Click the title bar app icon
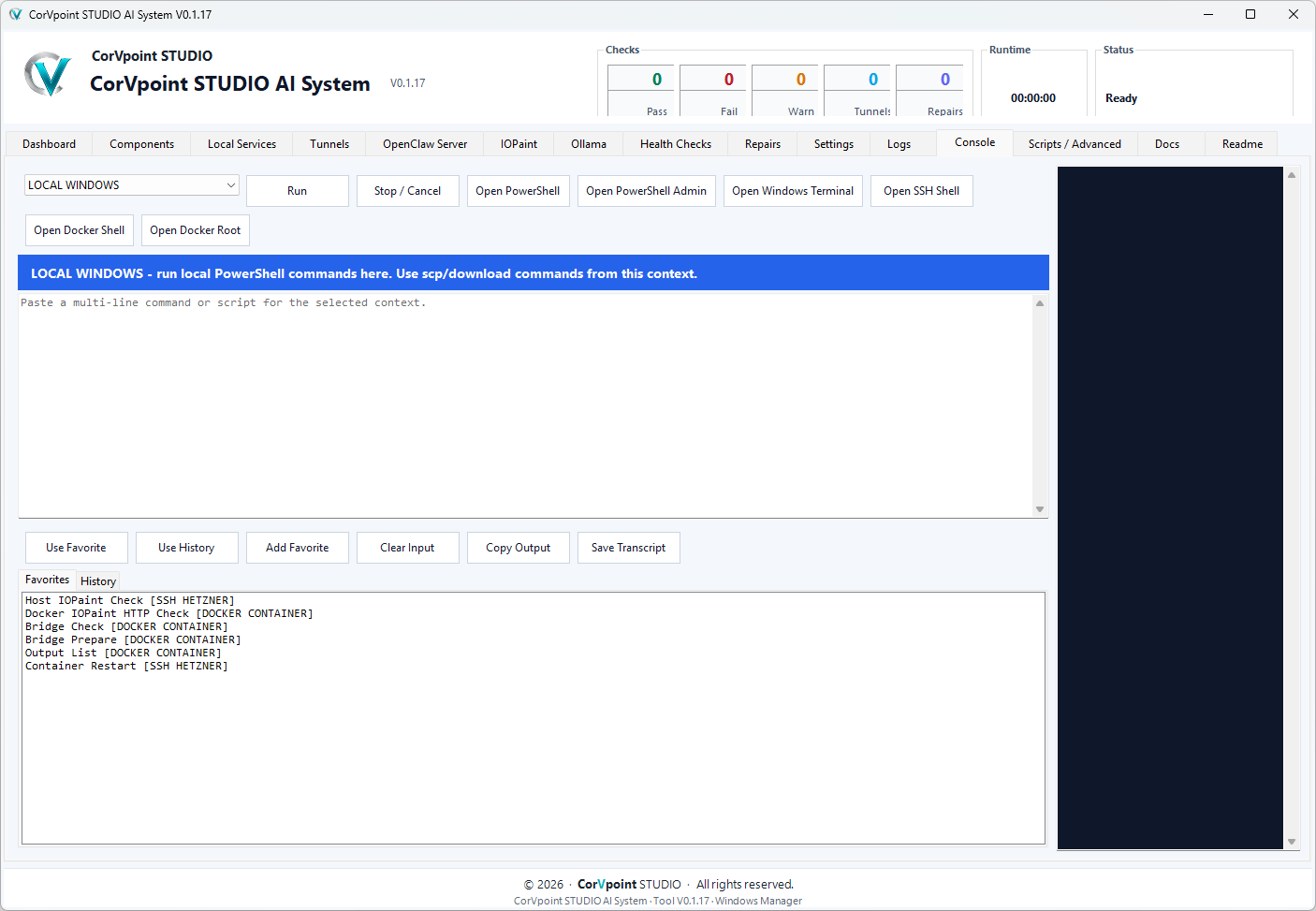The height and width of the screenshot is (911, 1316). [x=15, y=14]
